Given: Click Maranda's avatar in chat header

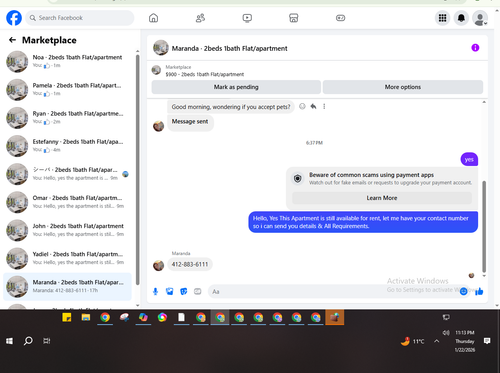Looking at the screenshot, I should 161,48.
